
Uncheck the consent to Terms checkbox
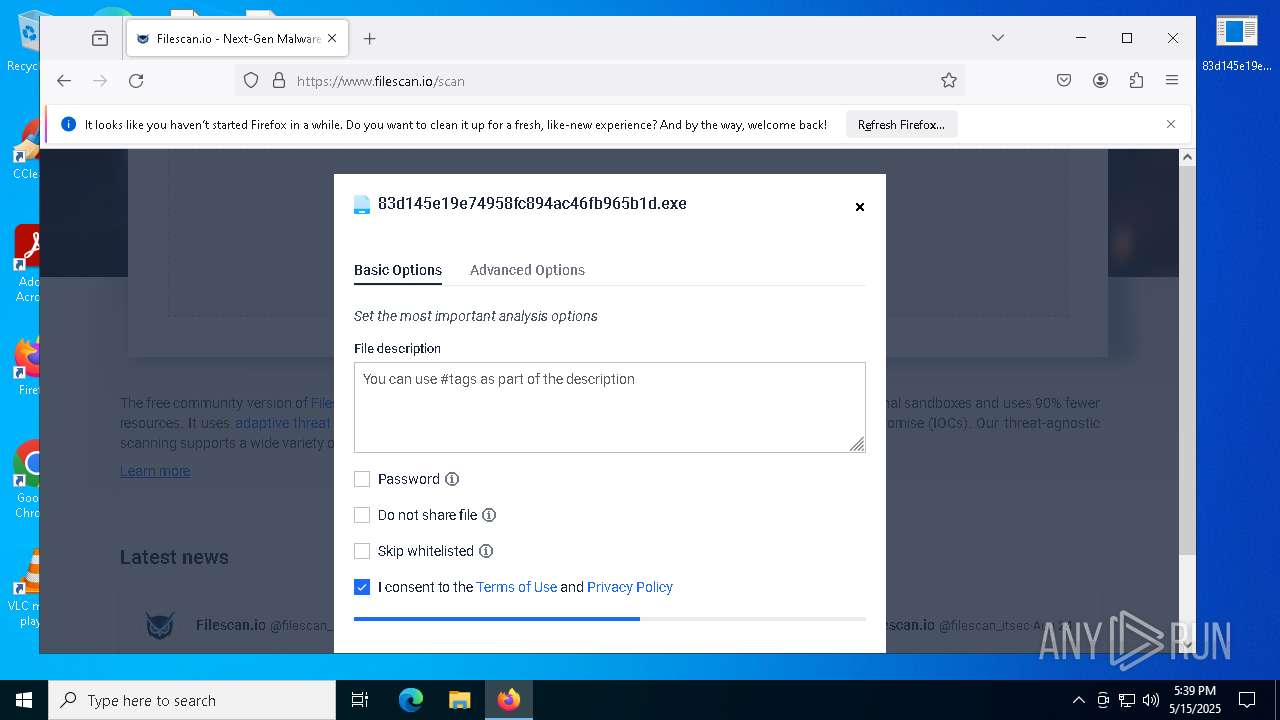point(362,587)
